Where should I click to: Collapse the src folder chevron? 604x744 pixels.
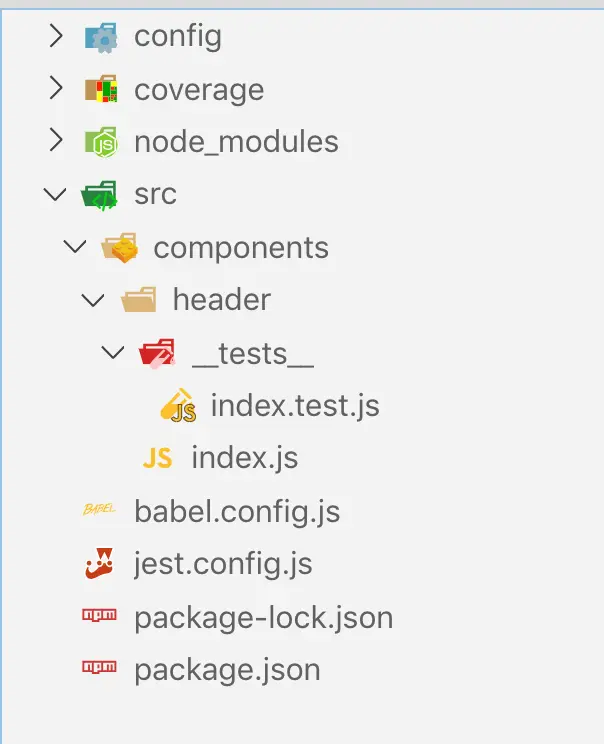point(57,195)
